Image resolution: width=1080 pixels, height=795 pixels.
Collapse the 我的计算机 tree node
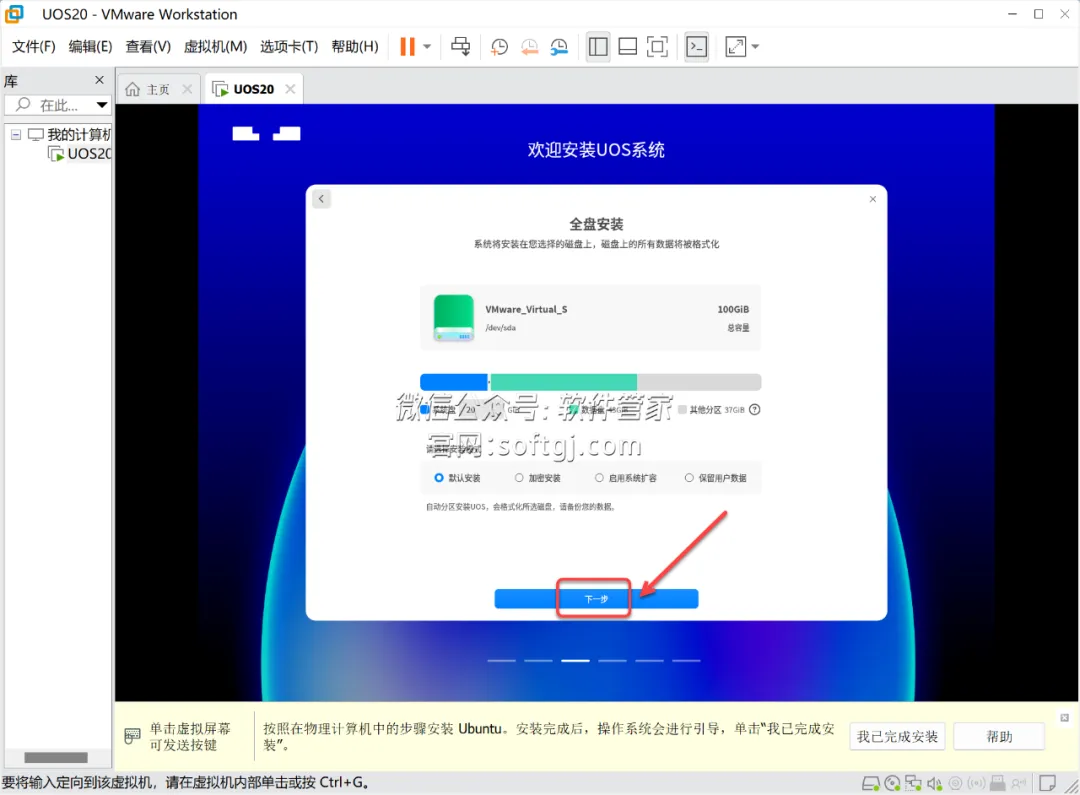click(16, 135)
